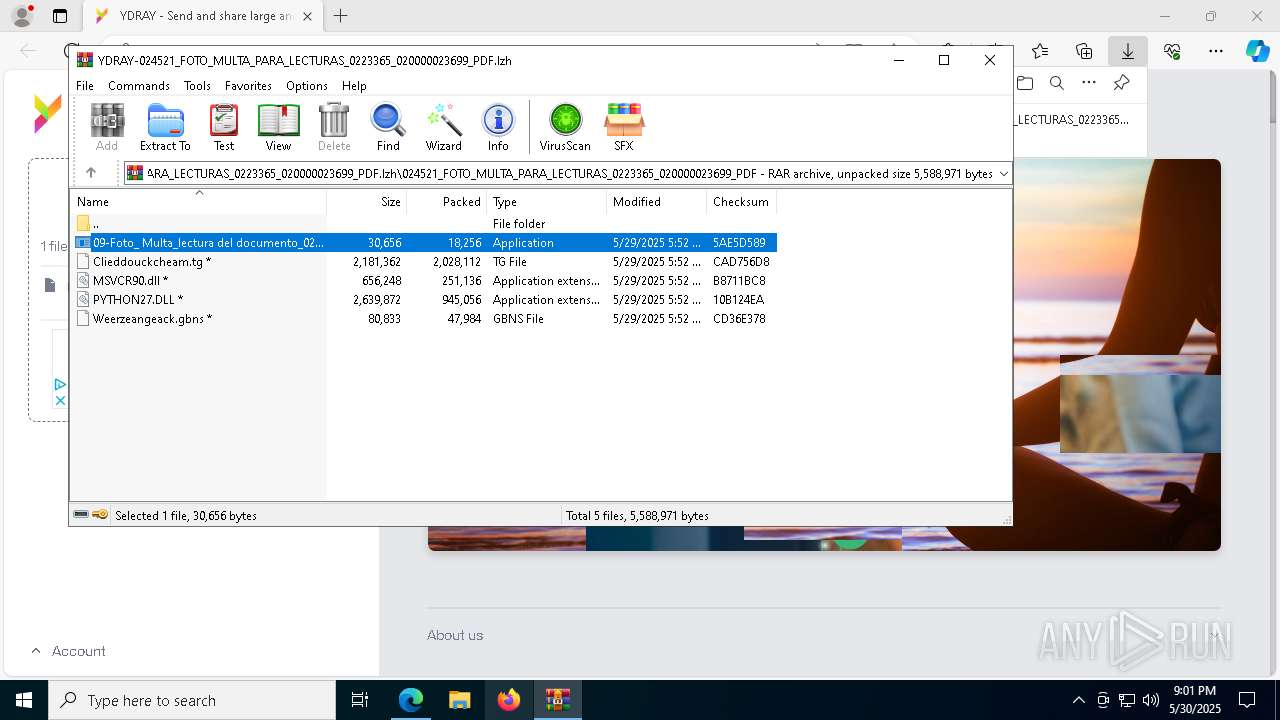
Task: Sort by the Packed column
Action: pos(447,201)
